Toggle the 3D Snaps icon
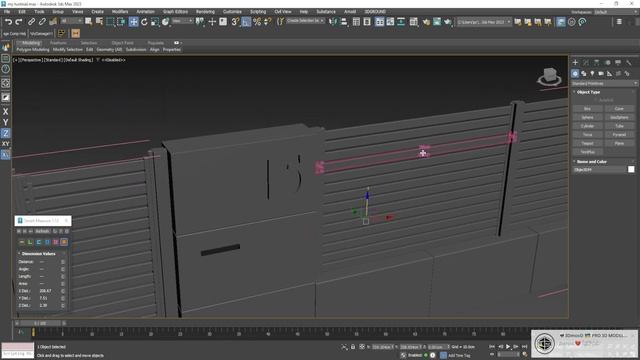The width and height of the screenshot is (640, 360). [x=236, y=22]
